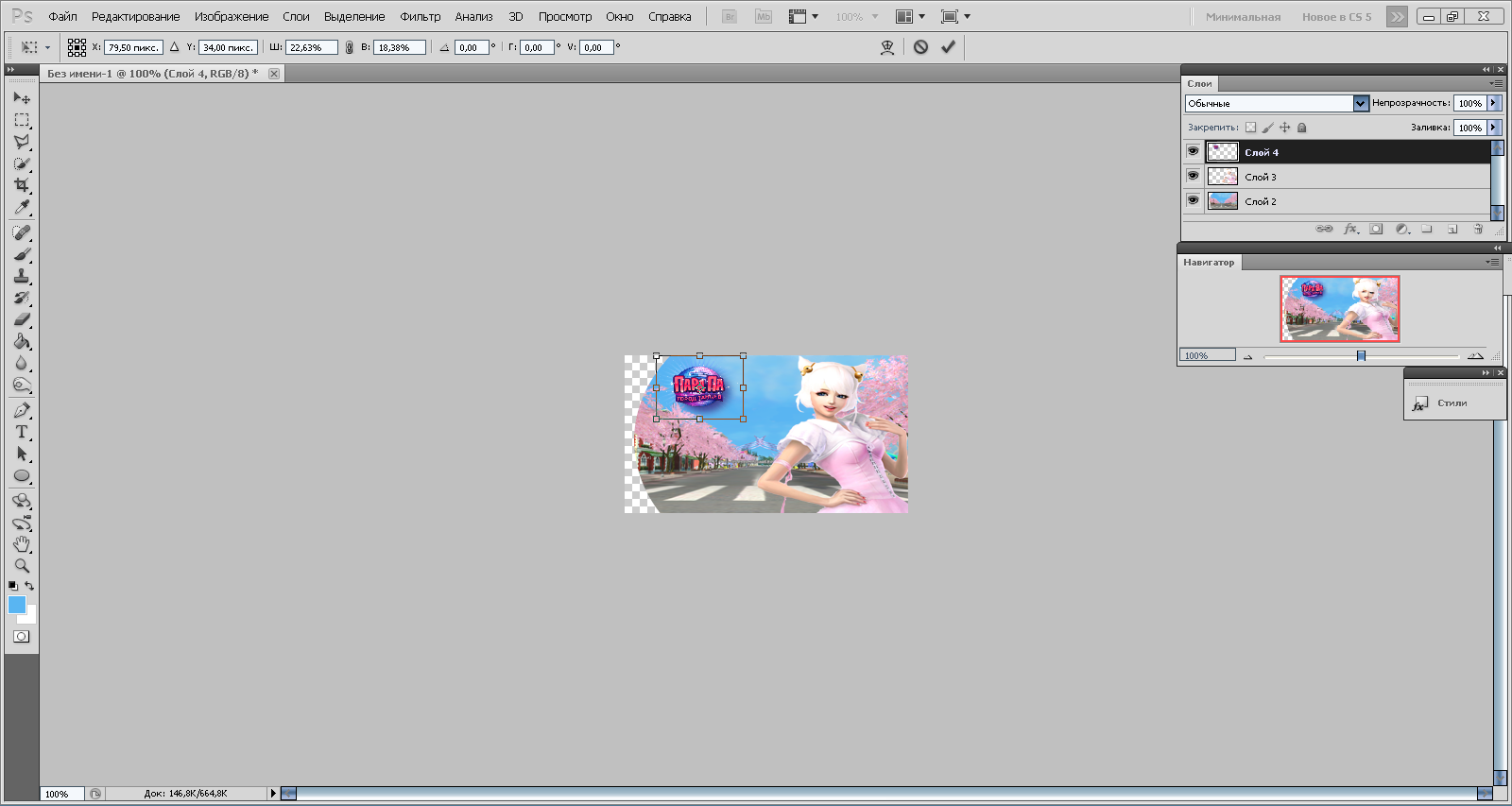Select the Rectangular Marquee tool

[22, 120]
